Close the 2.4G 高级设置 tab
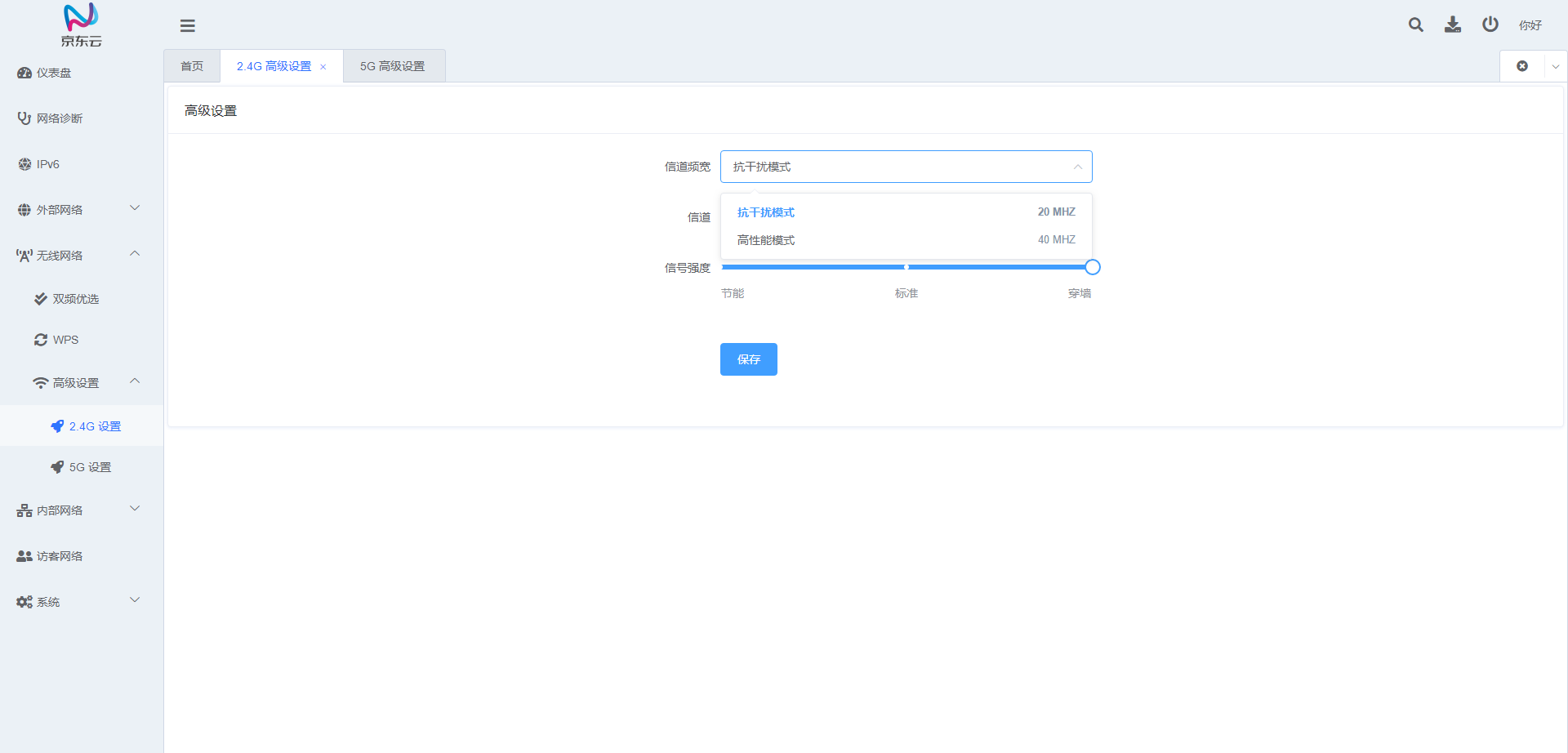 click(x=323, y=67)
